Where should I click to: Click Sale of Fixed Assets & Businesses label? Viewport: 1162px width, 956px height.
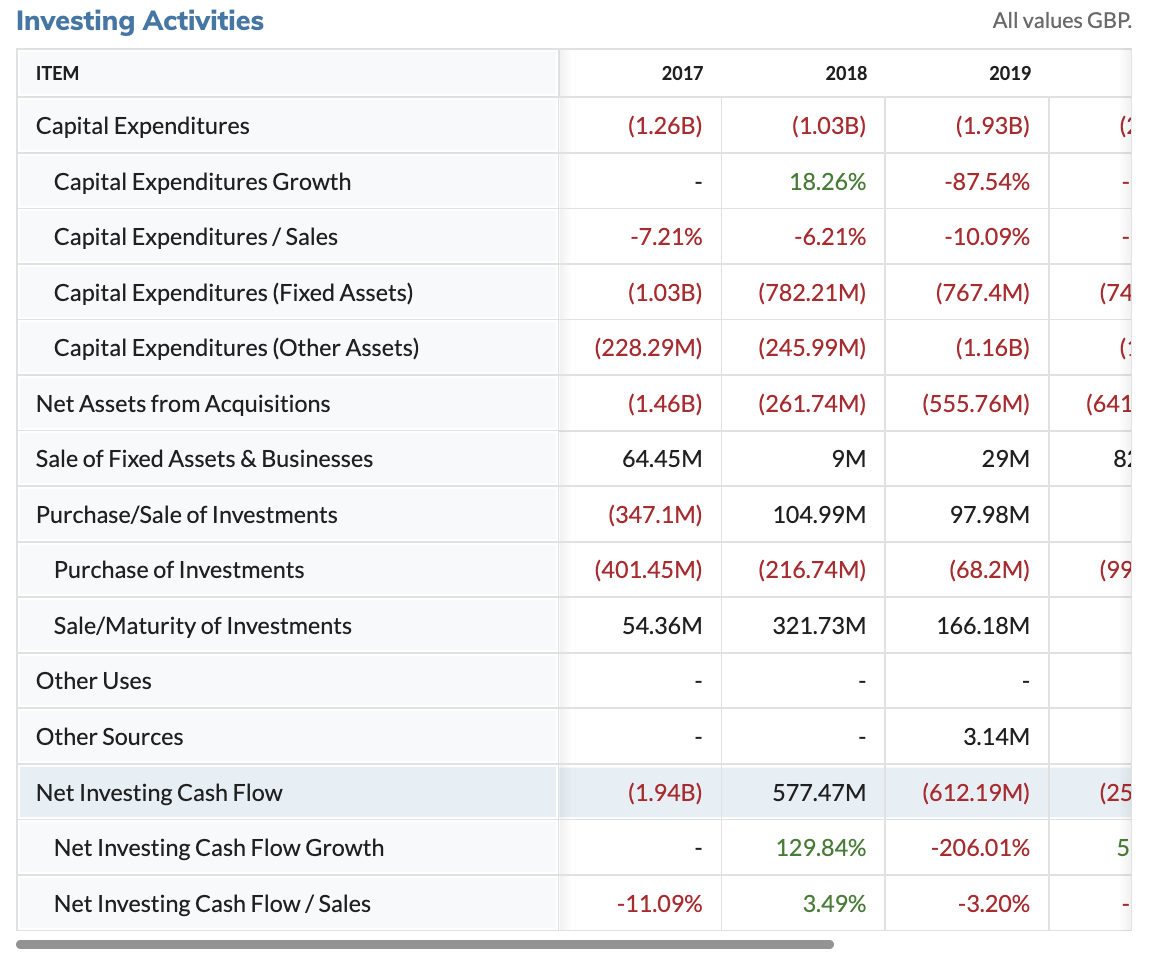204,459
